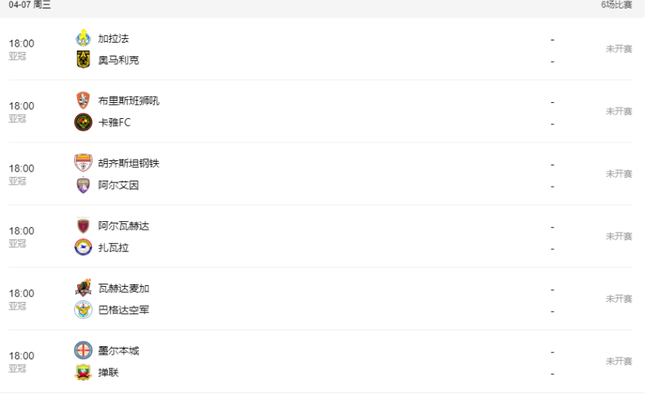Open the 阿尔瓦赫达 maroon crest icon
The width and height of the screenshot is (650, 395).
[x=83, y=225]
